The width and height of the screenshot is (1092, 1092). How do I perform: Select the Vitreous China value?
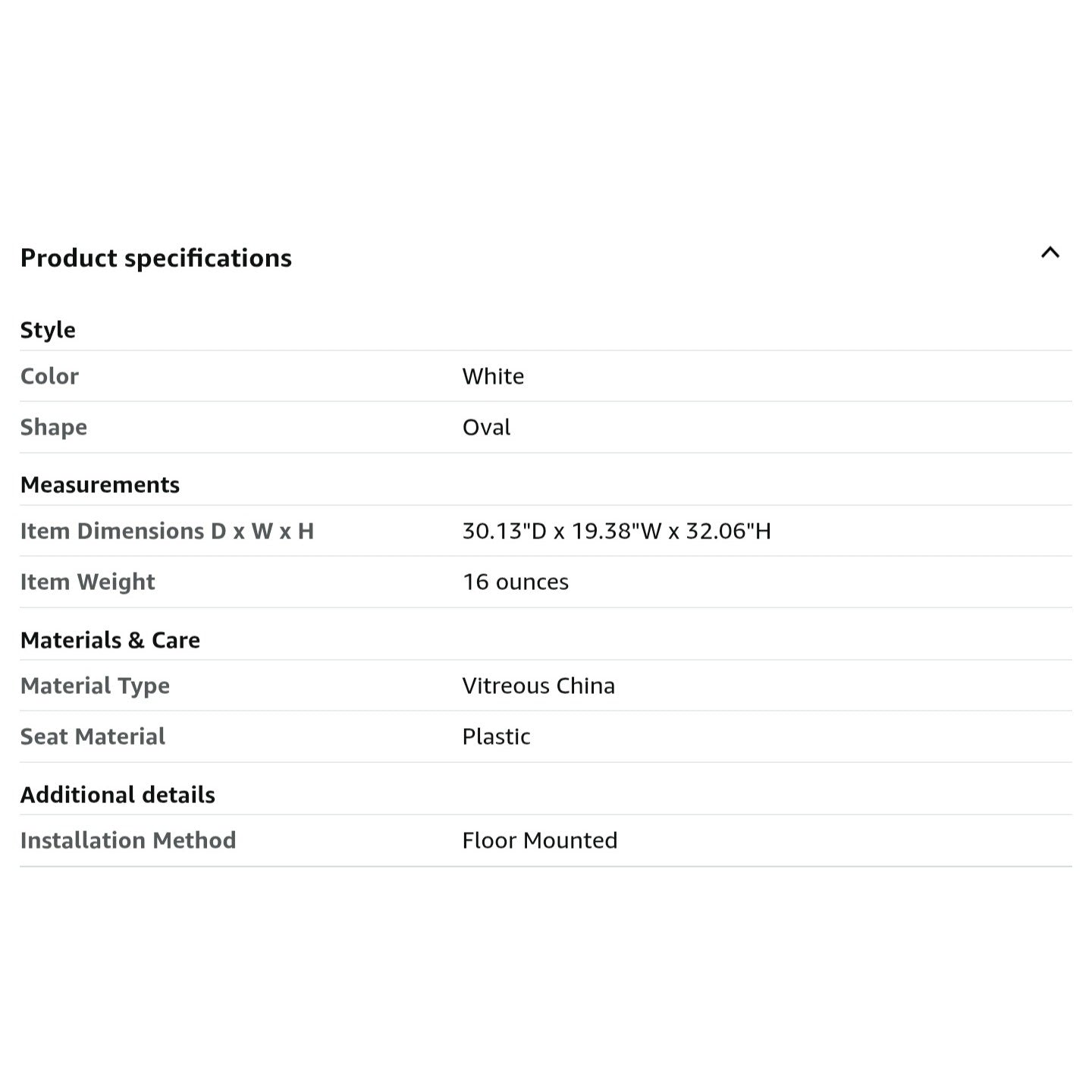(538, 686)
